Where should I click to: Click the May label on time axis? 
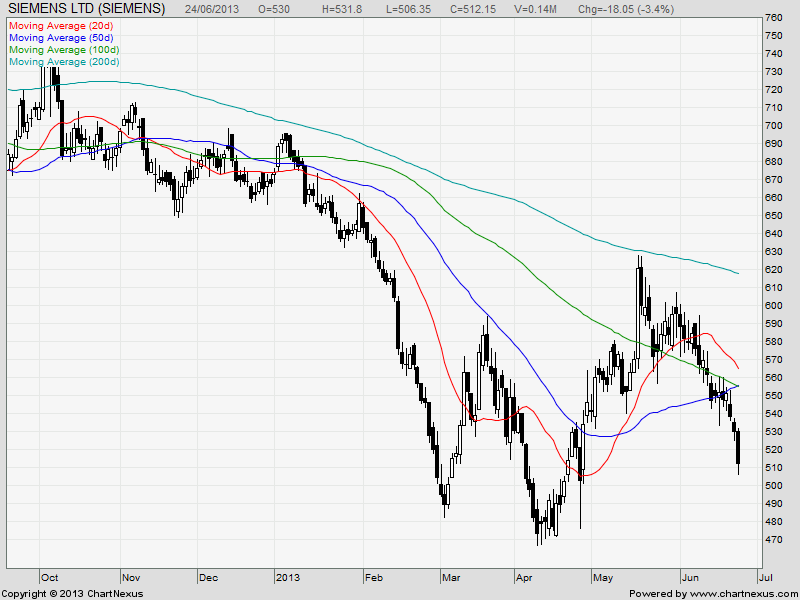[x=603, y=578]
